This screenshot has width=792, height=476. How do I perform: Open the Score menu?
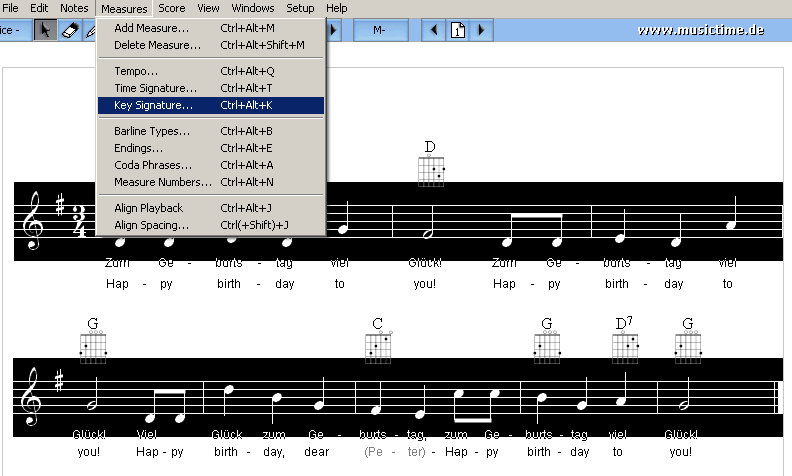pos(172,8)
